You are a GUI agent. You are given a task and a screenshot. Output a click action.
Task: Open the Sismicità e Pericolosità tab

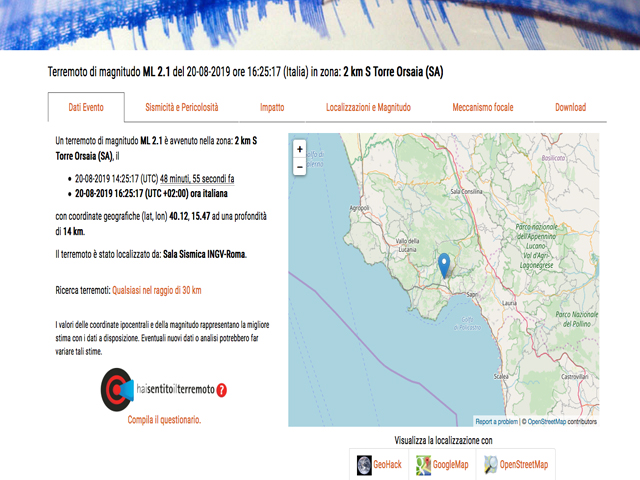tap(181, 107)
